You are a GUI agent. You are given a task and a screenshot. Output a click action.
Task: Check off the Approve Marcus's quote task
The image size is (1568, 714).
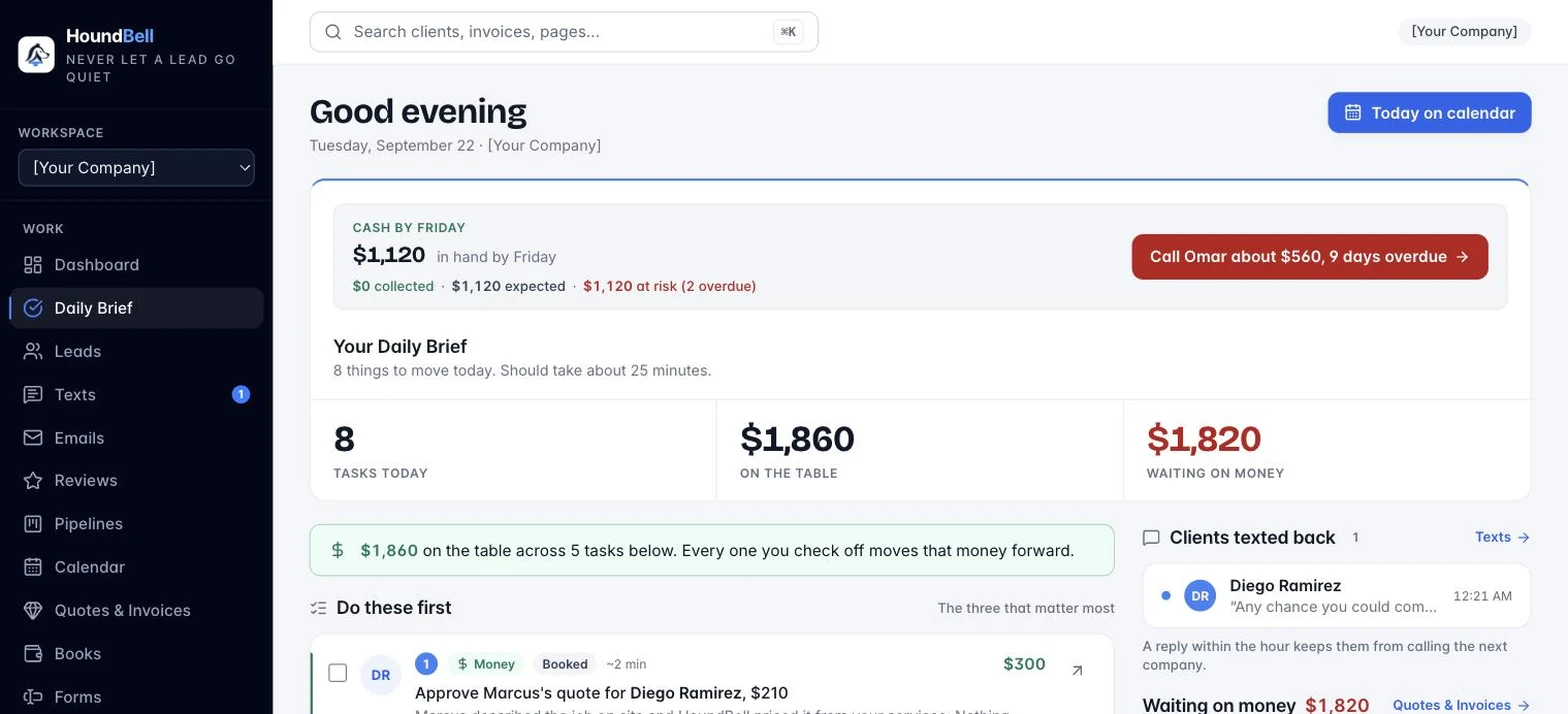tap(338, 673)
